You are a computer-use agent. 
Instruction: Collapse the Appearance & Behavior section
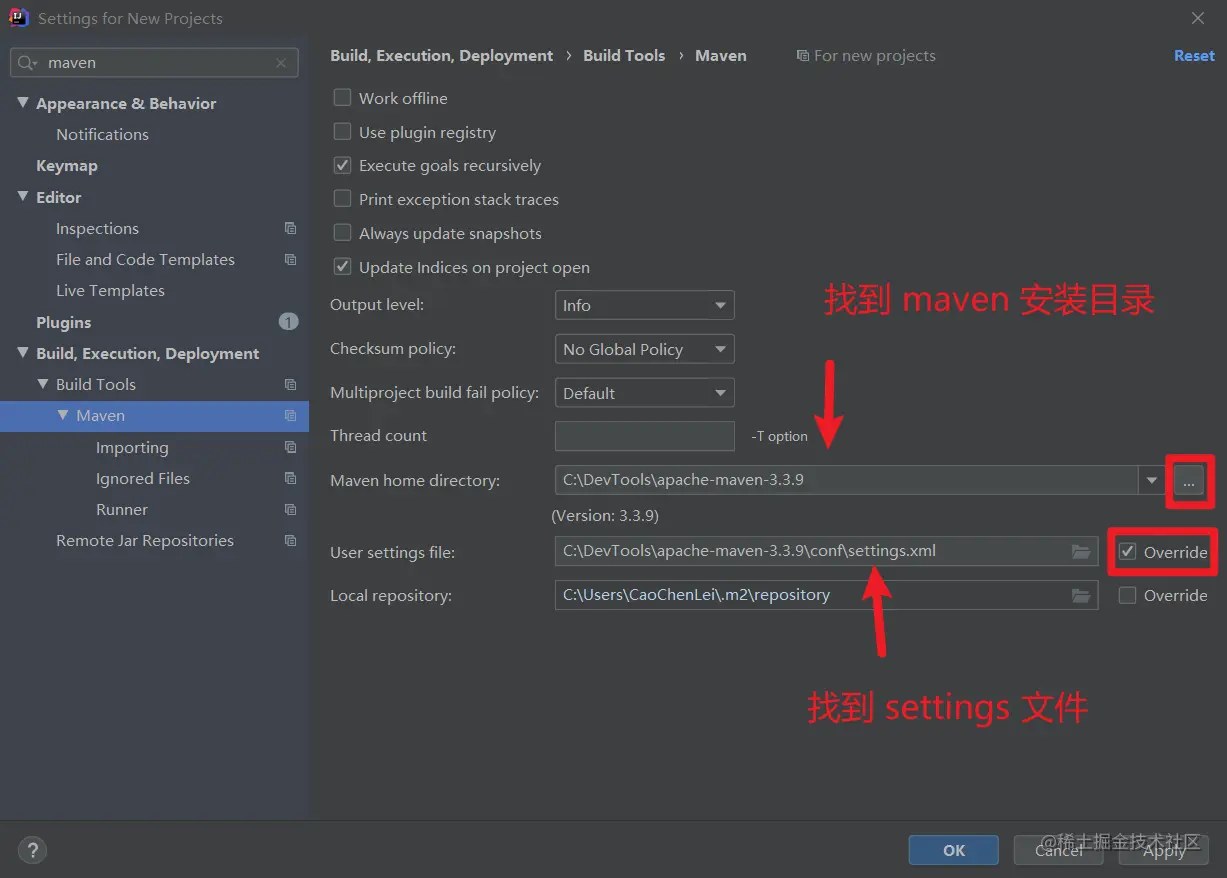[22, 103]
